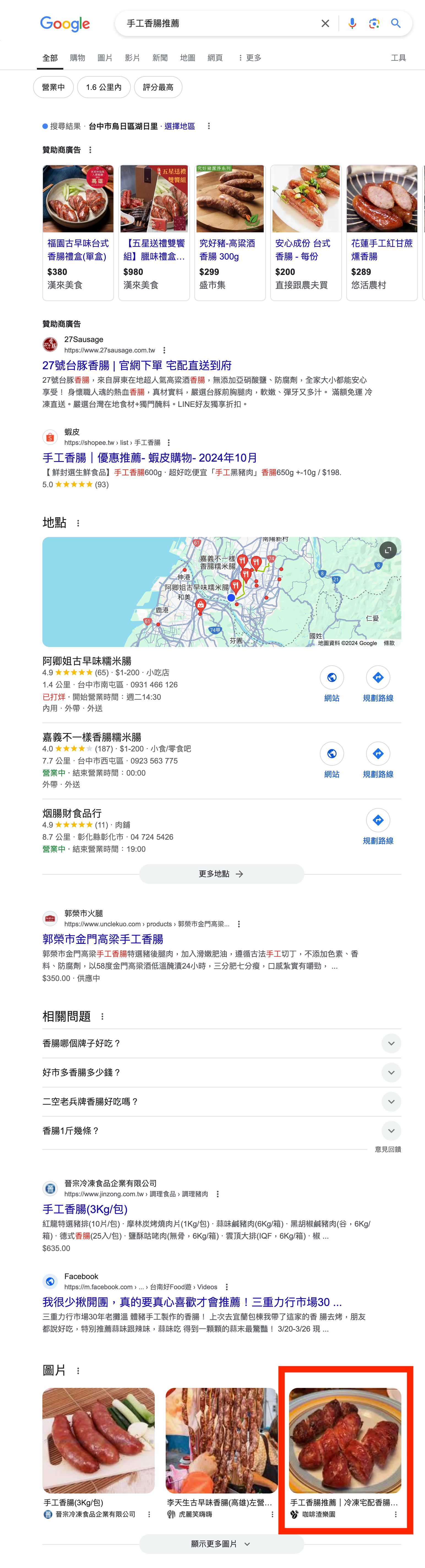
Task: Expand question 好市多香腸多少錢？
Action: click(x=221, y=1072)
